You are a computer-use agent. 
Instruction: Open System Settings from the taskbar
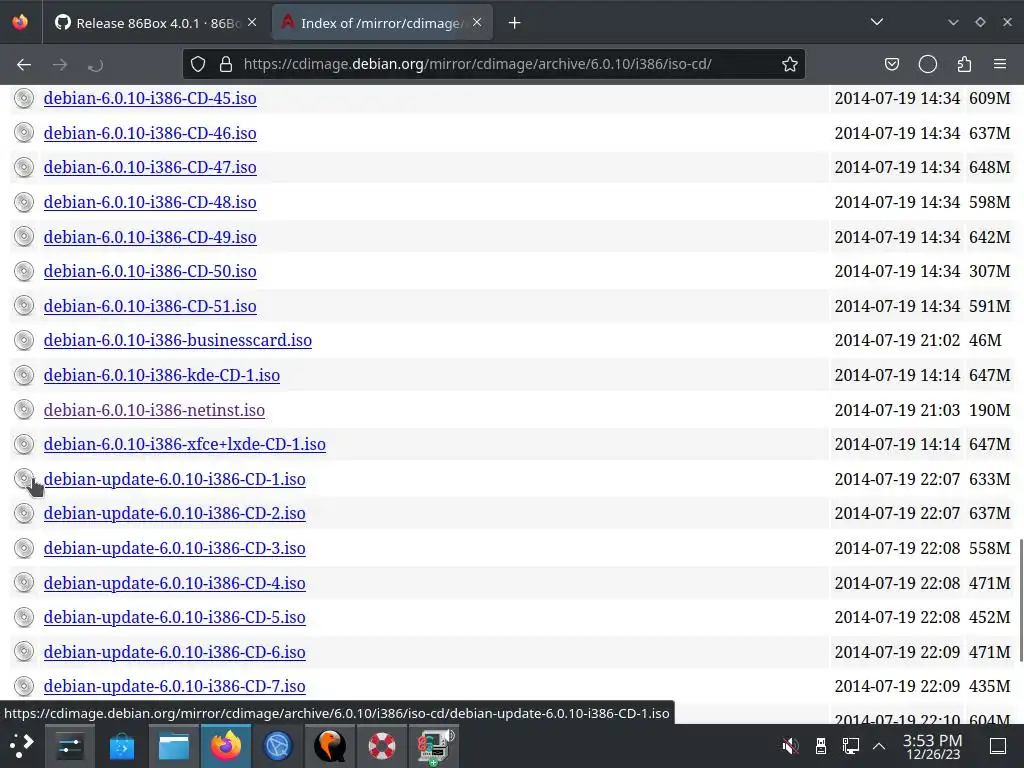pos(70,745)
